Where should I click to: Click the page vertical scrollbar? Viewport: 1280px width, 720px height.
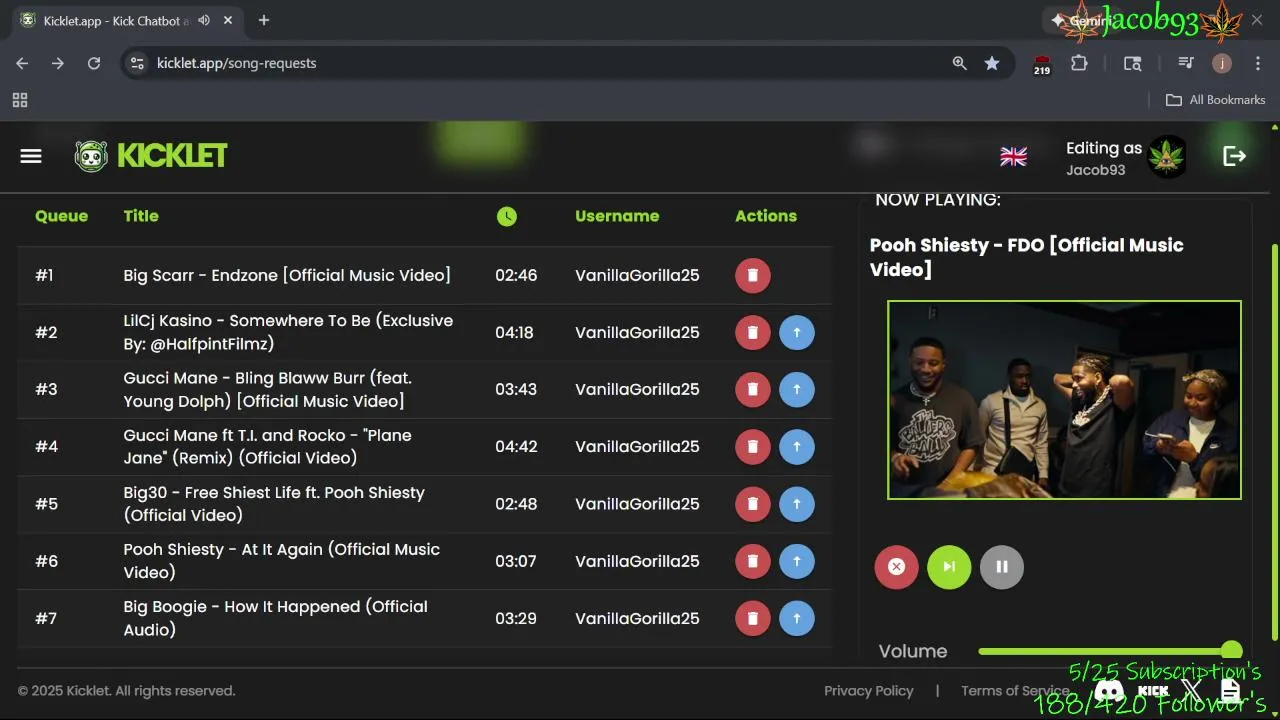pyautogui.click(x=1274, y=440)
